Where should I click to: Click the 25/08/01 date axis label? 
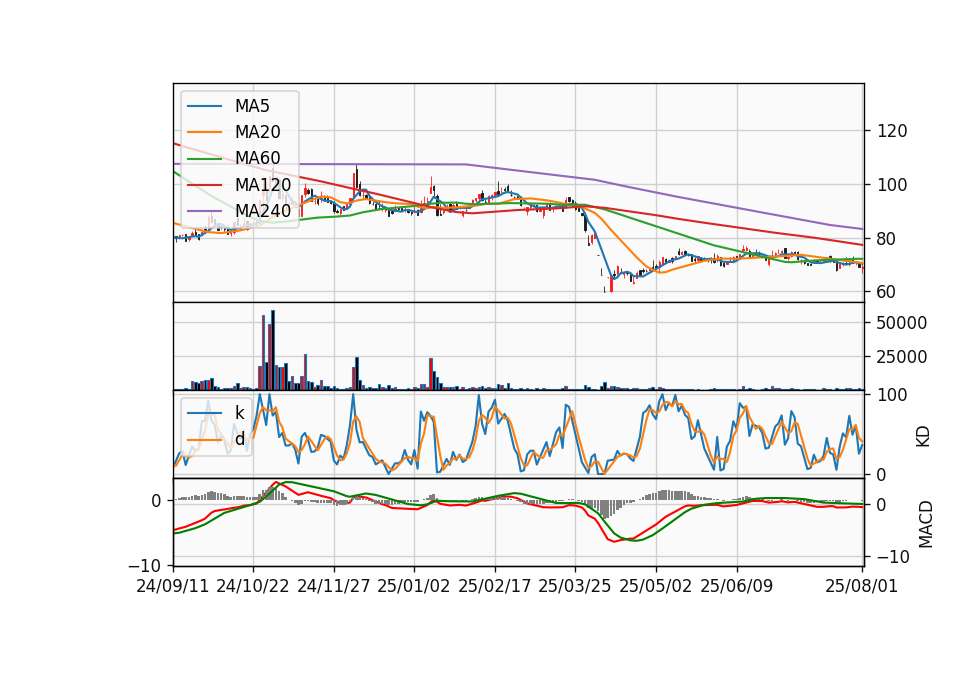[x=862, y=586]
